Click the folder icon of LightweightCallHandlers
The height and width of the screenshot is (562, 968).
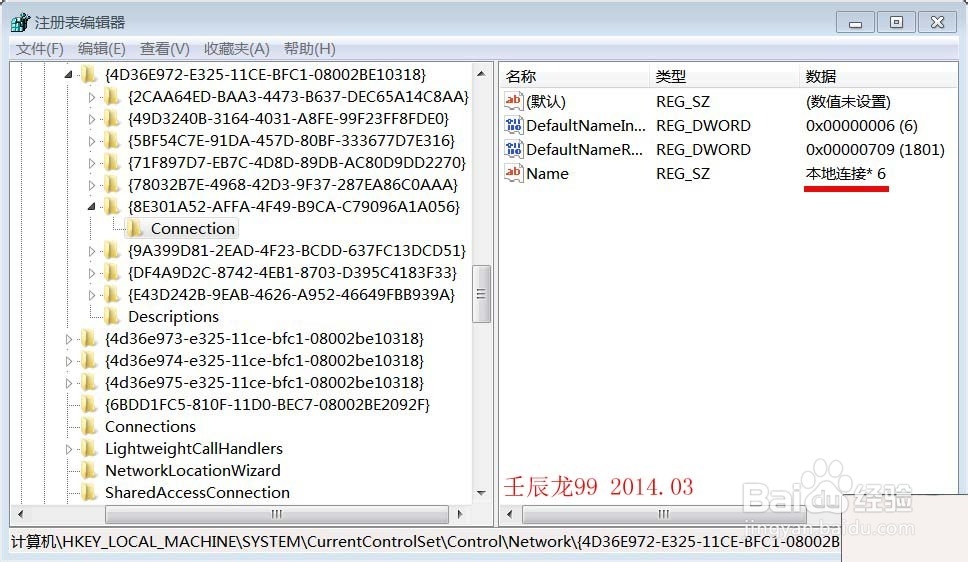89,448
